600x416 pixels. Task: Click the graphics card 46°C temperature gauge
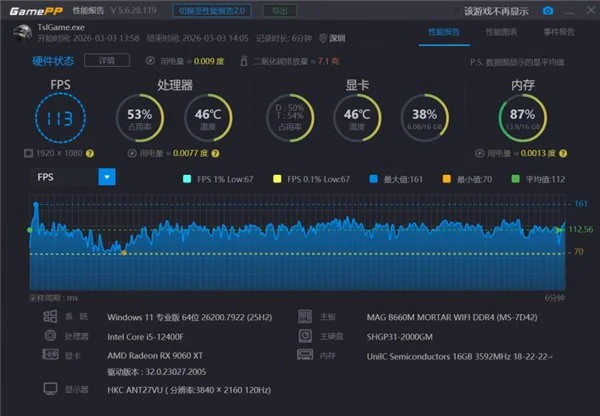pos(357,118)
